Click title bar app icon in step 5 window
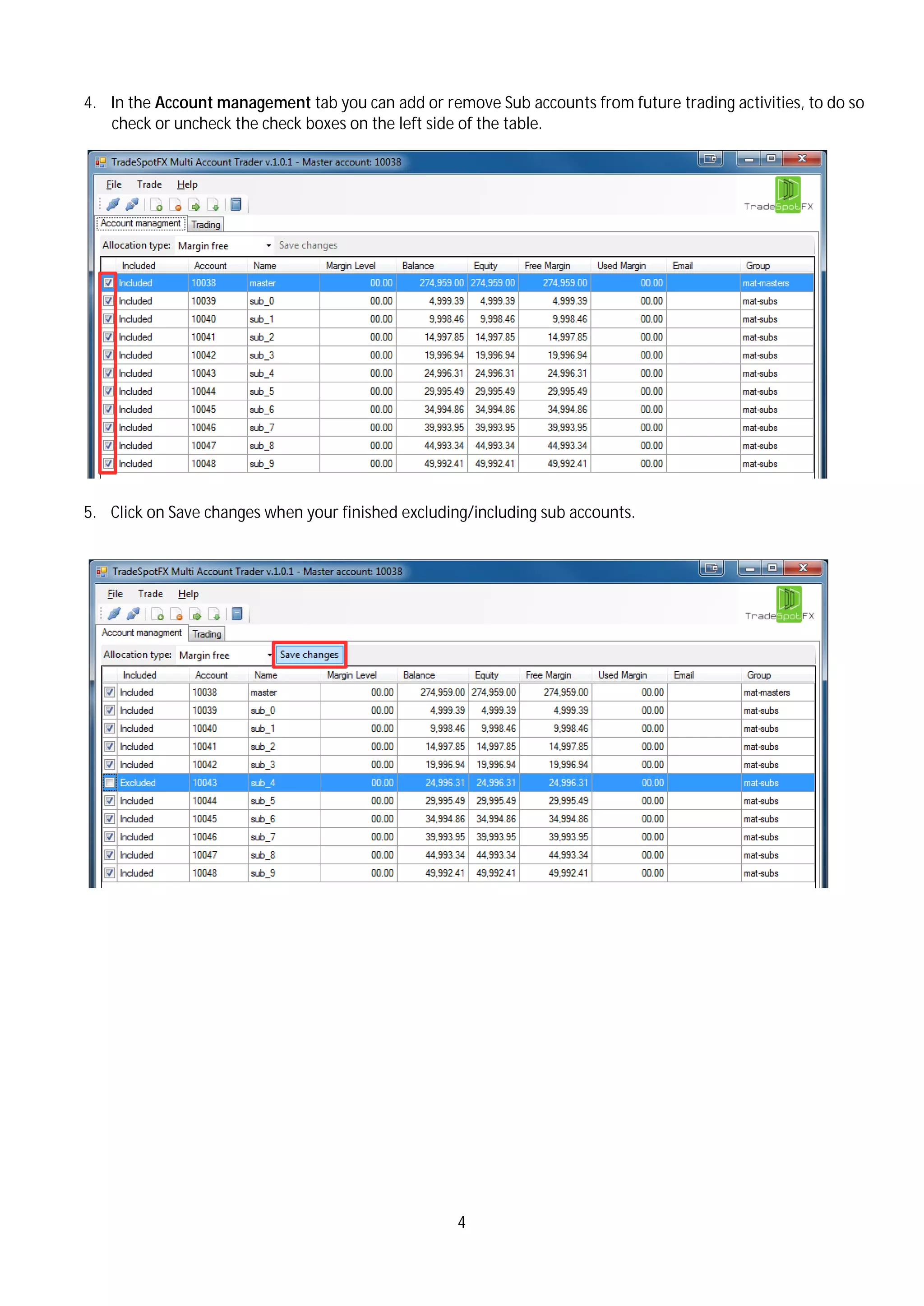 (x=102, y=572)
